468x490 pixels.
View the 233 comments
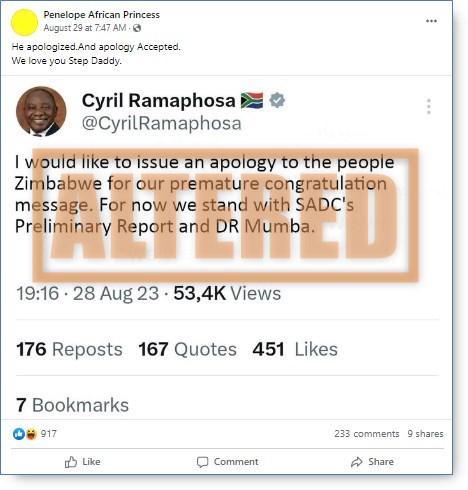[367, 434]
